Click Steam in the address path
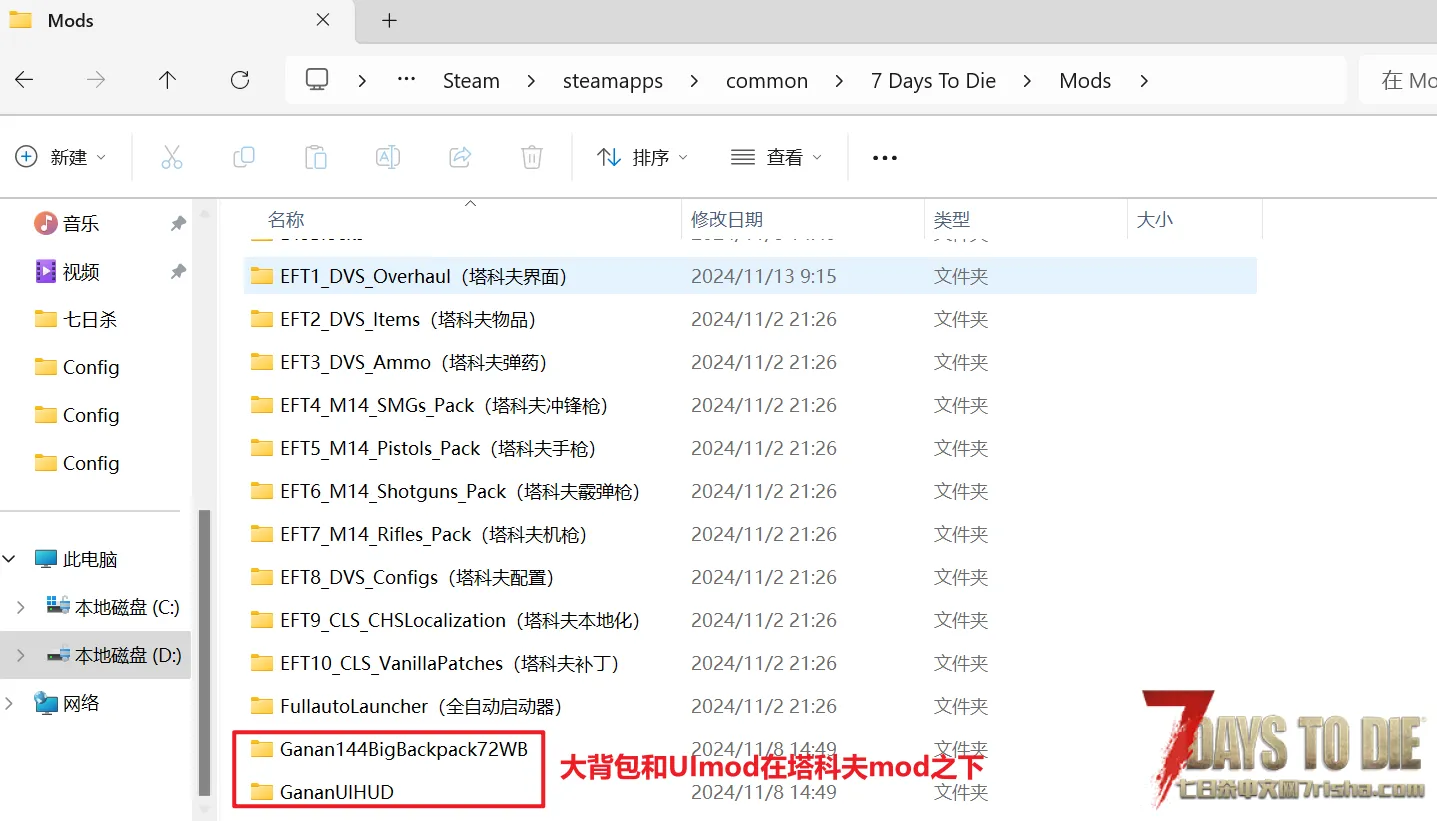Screen dimensions: 1437x821 point(471,81)
